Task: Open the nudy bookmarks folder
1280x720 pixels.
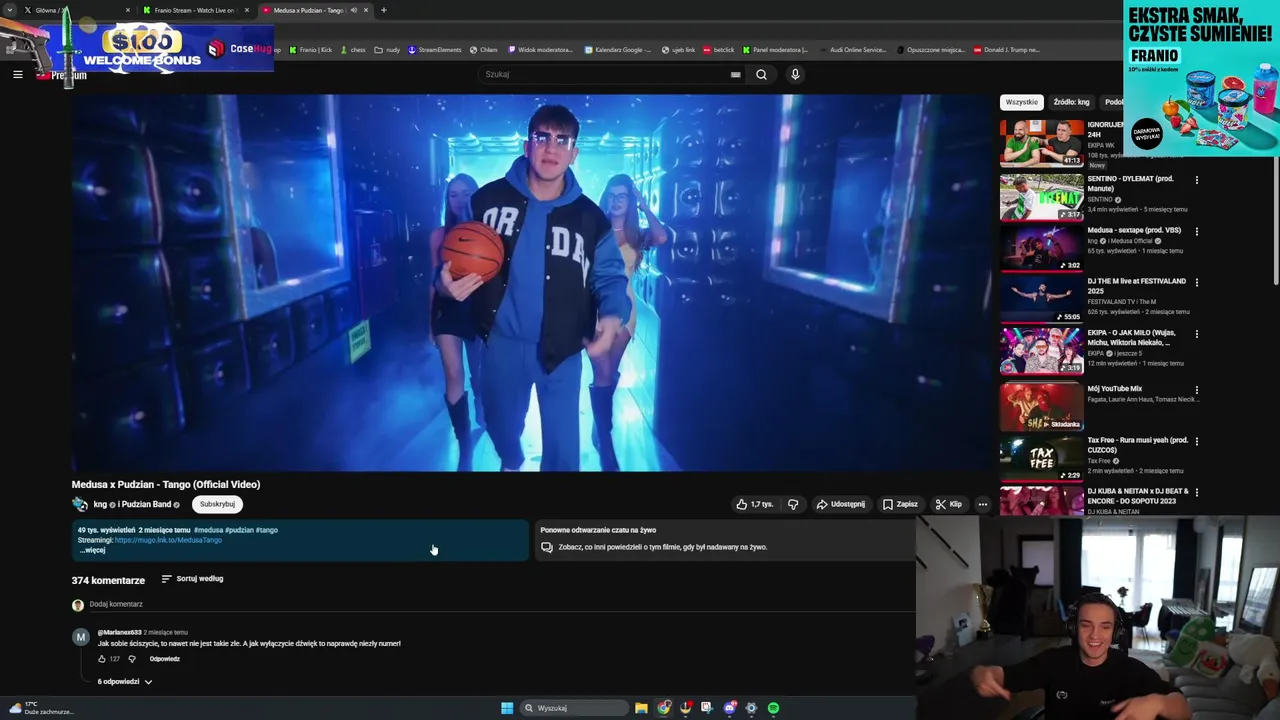Action: [387, 50]
